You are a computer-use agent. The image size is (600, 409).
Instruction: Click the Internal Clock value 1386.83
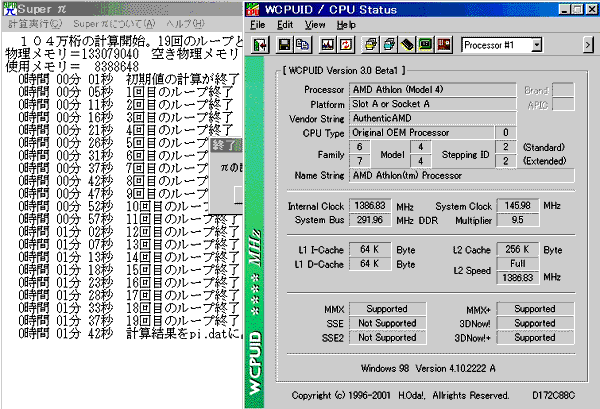pyautogui.click(x=370, y=205)
